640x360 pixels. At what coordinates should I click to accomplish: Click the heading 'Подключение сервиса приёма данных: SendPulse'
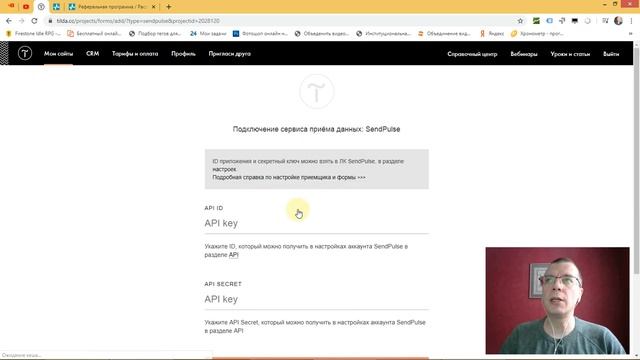click(316, 129)
